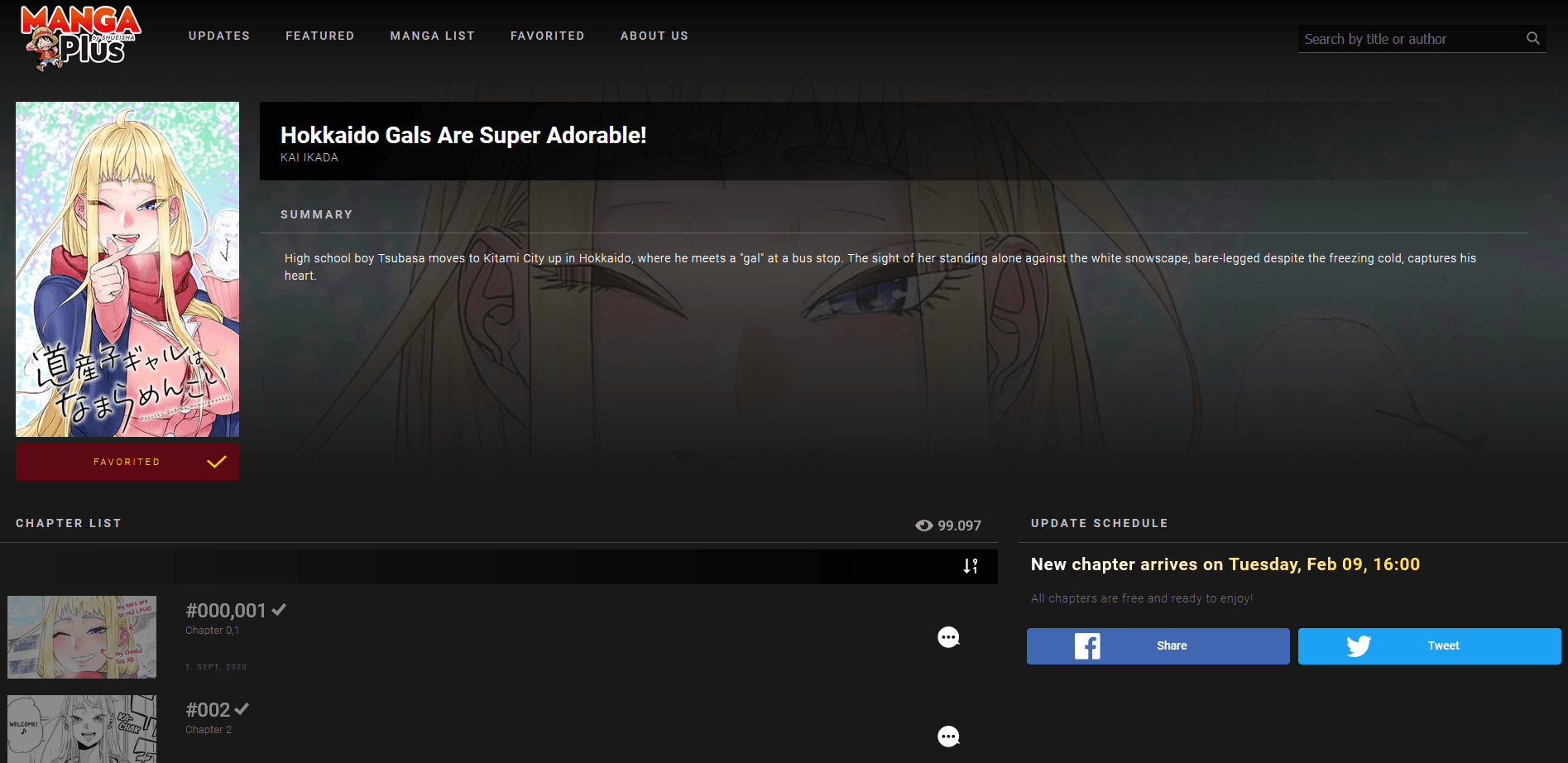Open the Featured menu item
Screen dimensions: 1568x763
[x=320, y=36]
